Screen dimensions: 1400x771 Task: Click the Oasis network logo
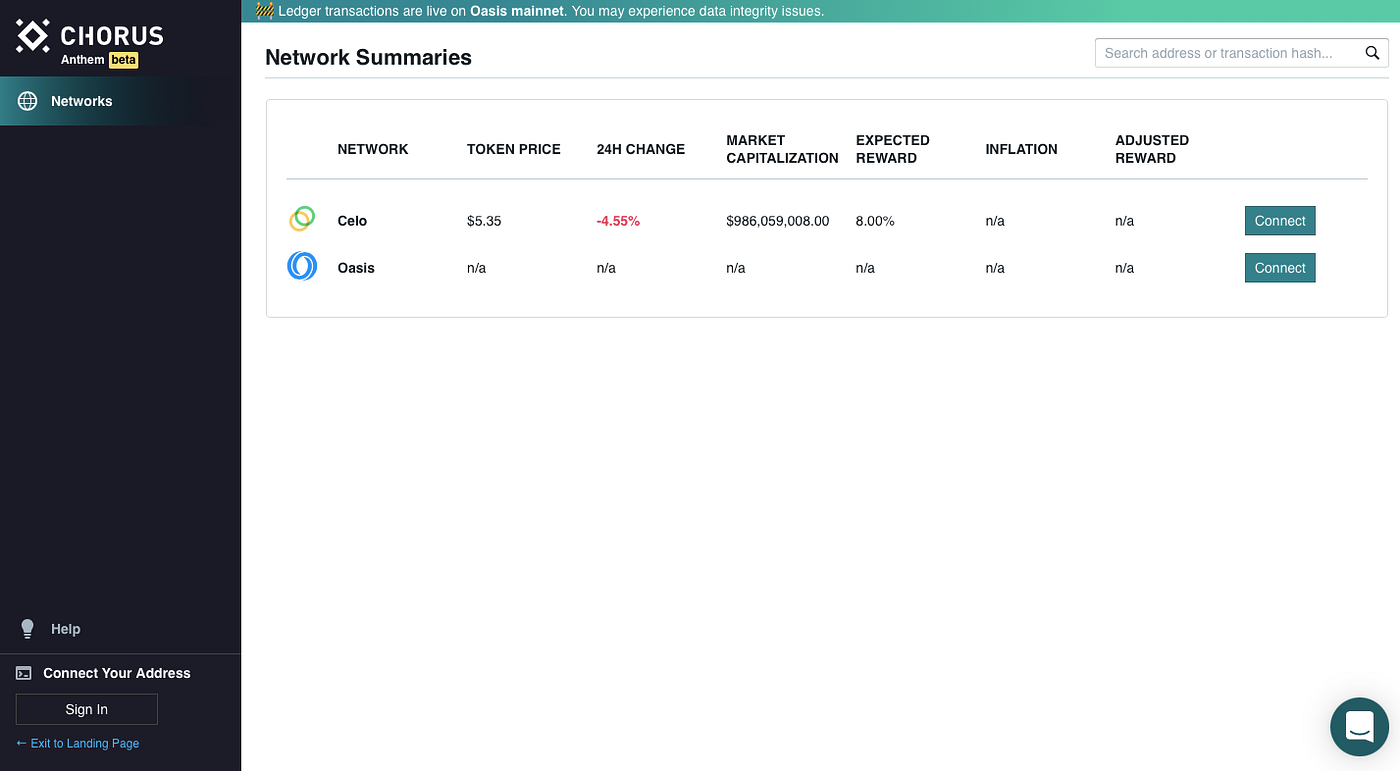point(302,266)
